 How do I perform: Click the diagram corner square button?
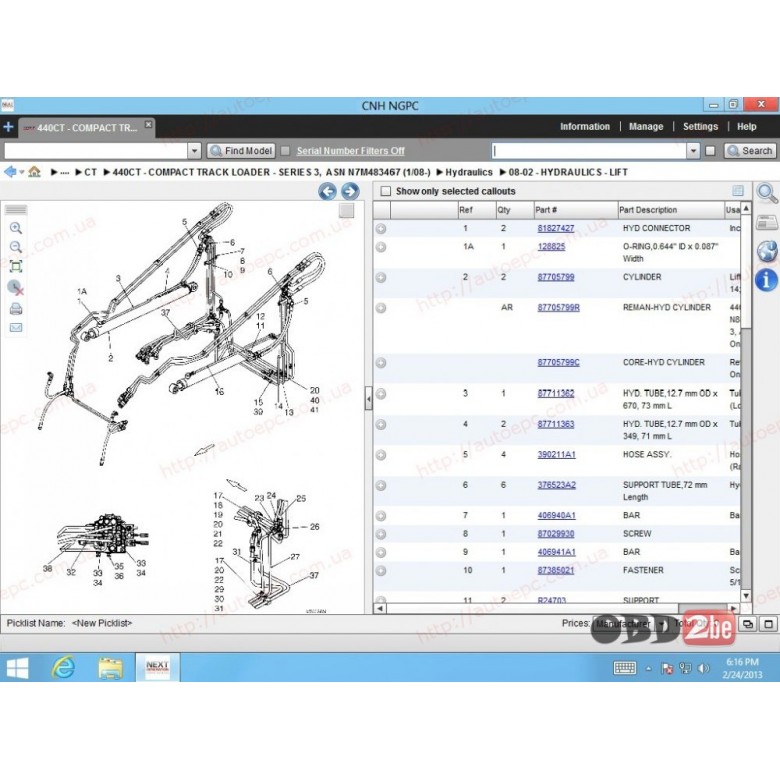coord(347,211)
